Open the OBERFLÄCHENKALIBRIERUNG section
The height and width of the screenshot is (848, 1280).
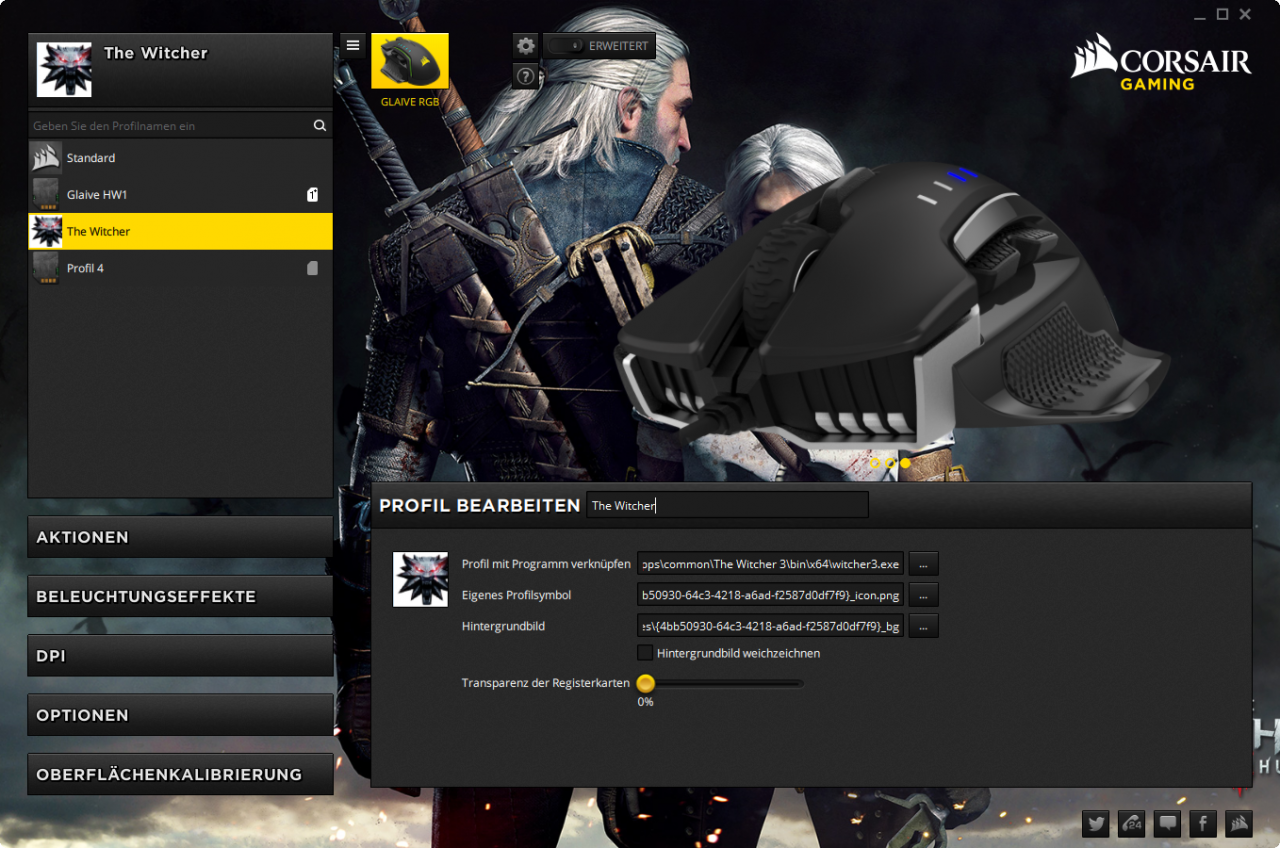180,774
